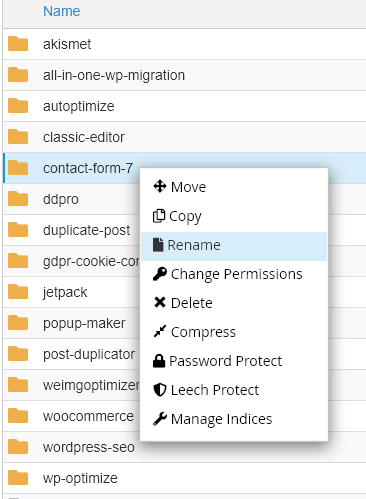Click the wrench icon for Manage Indices

(160, 419)
